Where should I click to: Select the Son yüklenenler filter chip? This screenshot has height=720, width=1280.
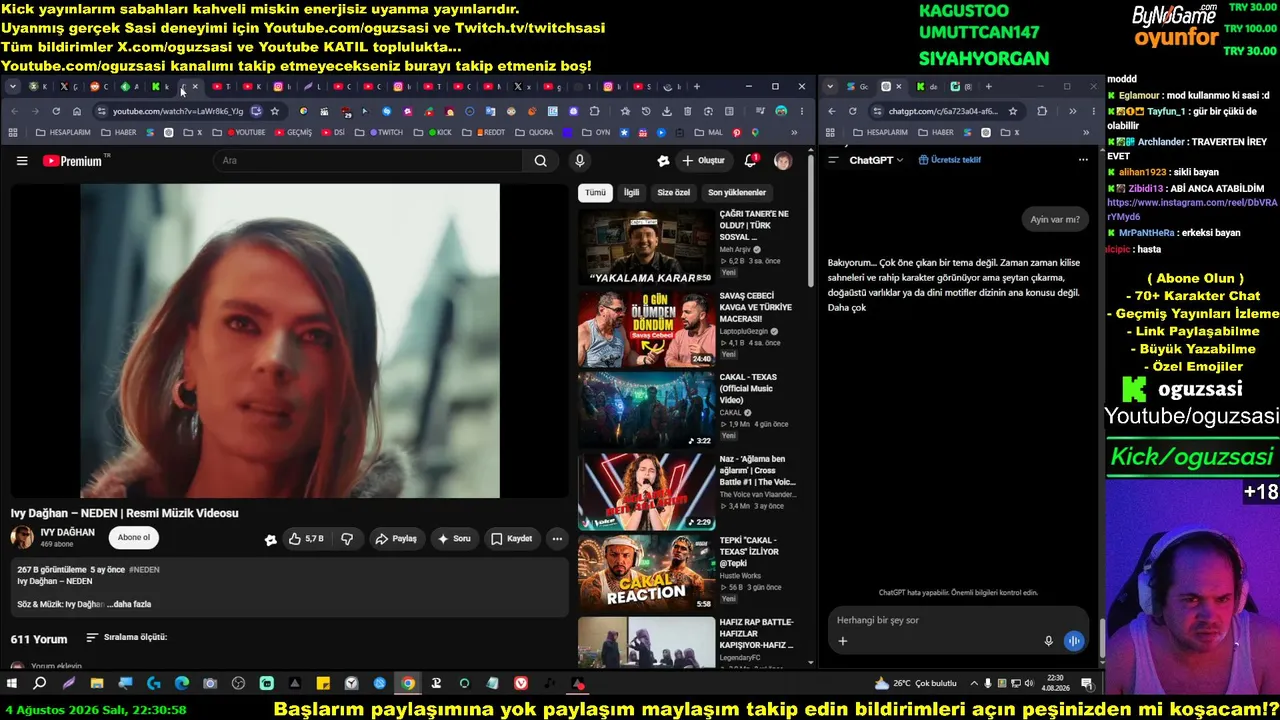pos(737,192)
